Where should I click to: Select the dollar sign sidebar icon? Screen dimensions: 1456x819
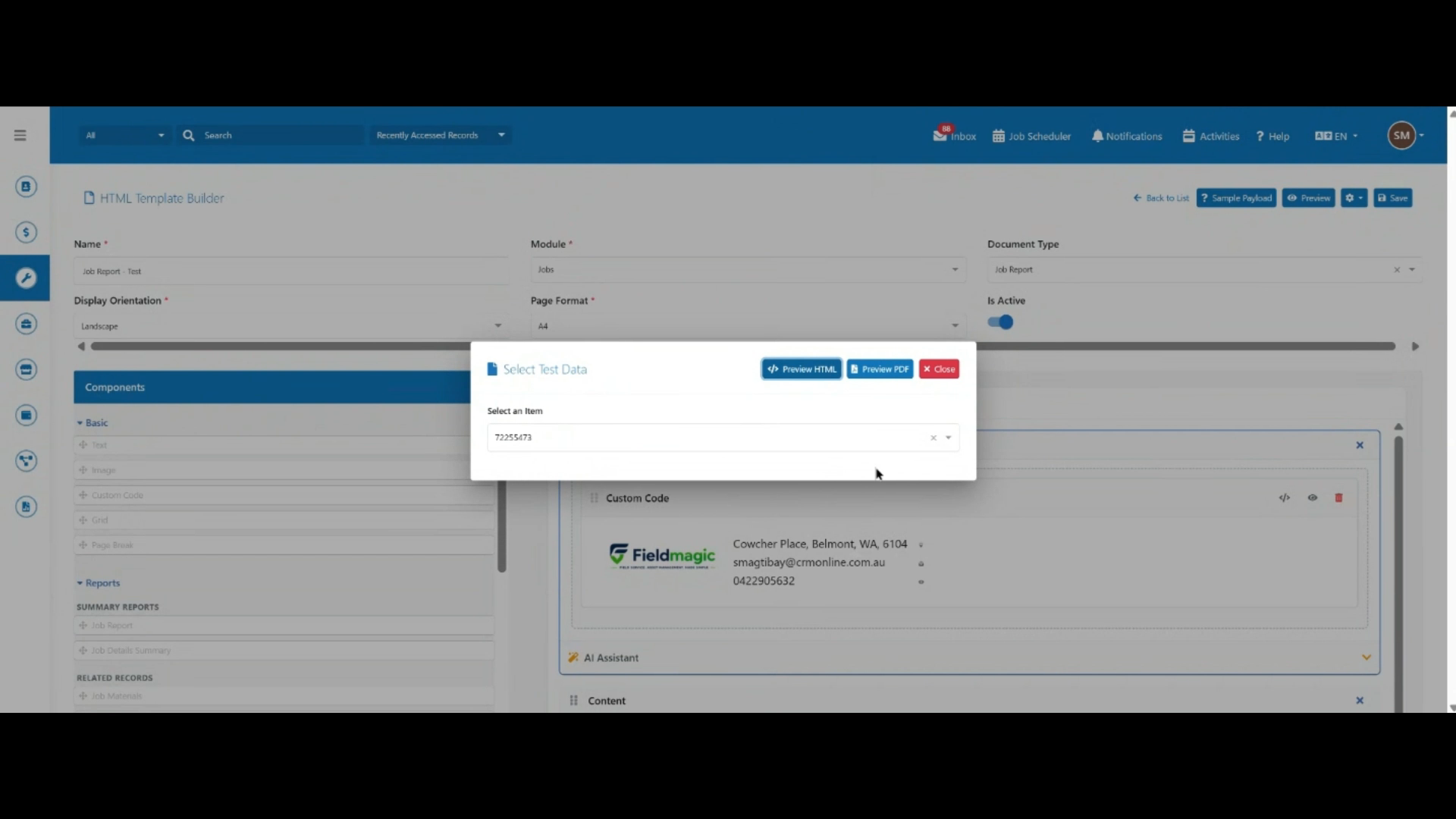click(26, 232)
